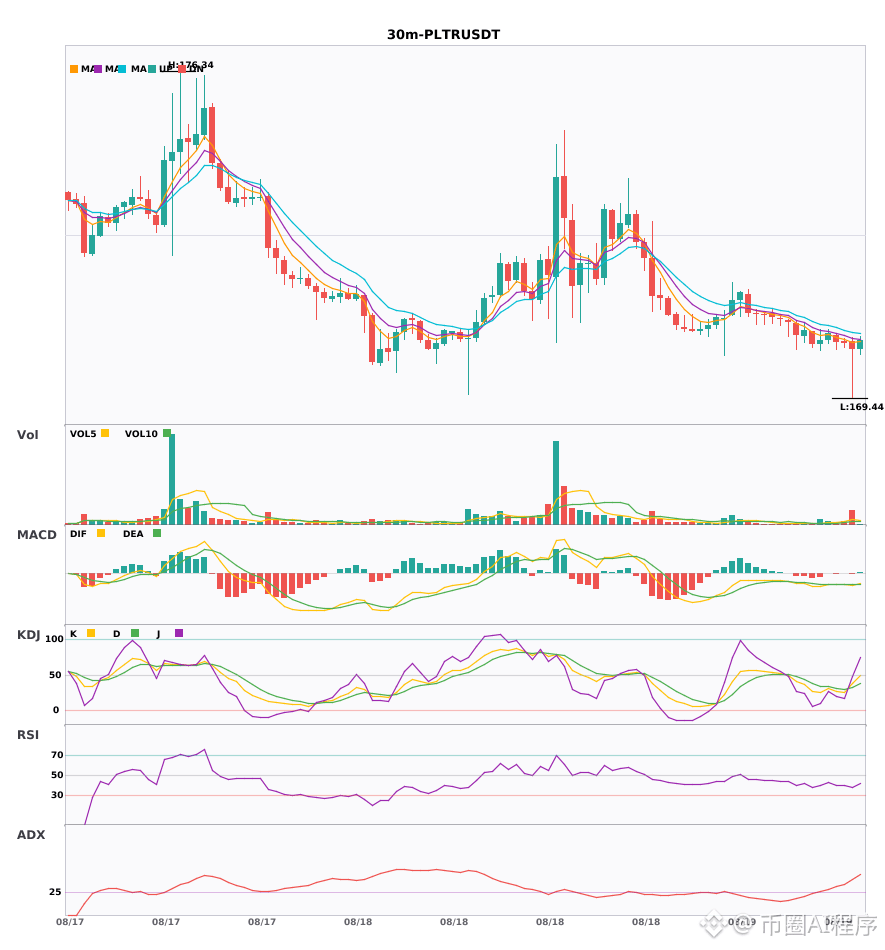This screenshot has height=950, width=885.
Task: Click the yellow DIF legend swatch
Action: pyautogui.click(x=101, y=533)
